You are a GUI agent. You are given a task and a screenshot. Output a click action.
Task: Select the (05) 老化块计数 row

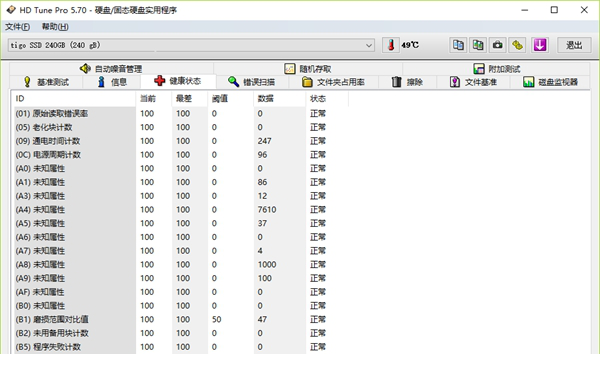coord(180,127)
